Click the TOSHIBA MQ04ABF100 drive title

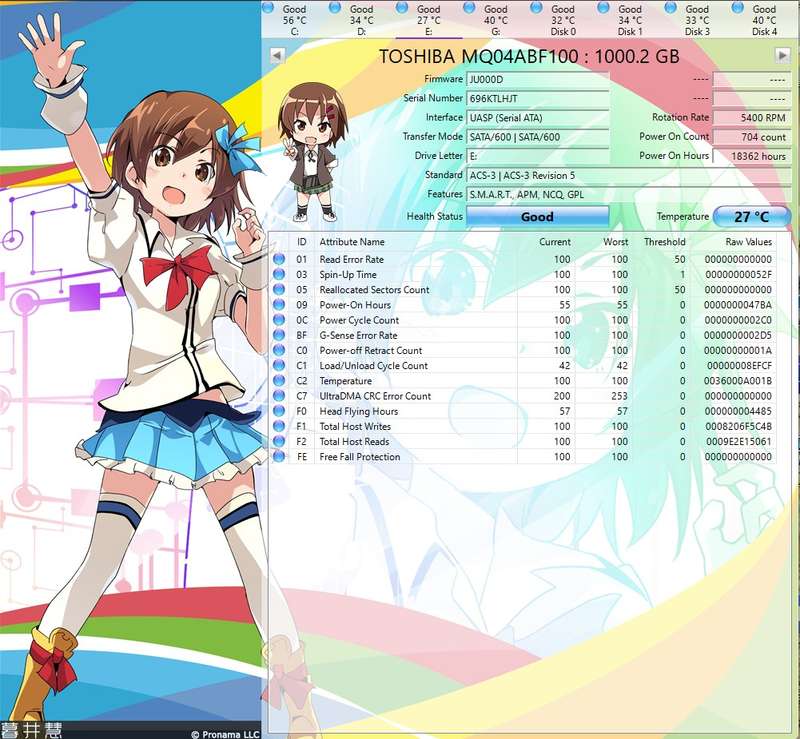(529, 56)
